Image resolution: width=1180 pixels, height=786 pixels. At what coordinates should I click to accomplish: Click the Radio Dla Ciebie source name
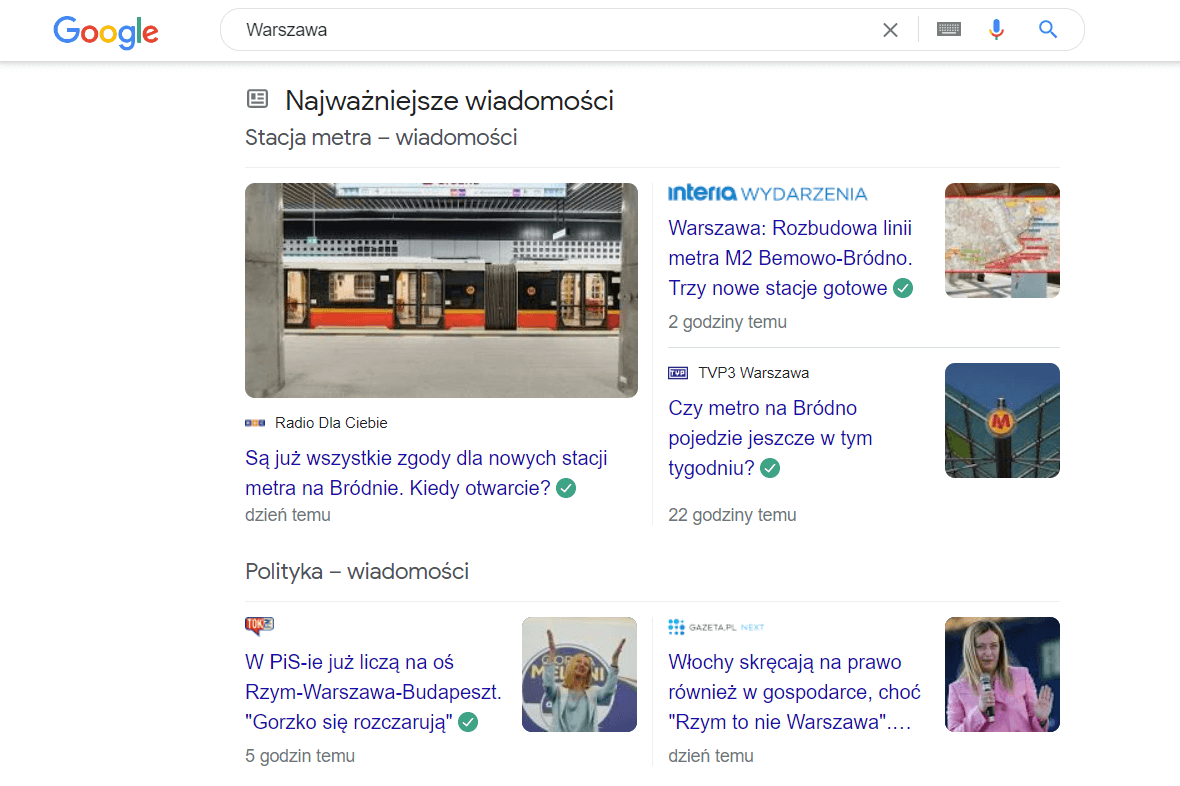tap(331, 423)
